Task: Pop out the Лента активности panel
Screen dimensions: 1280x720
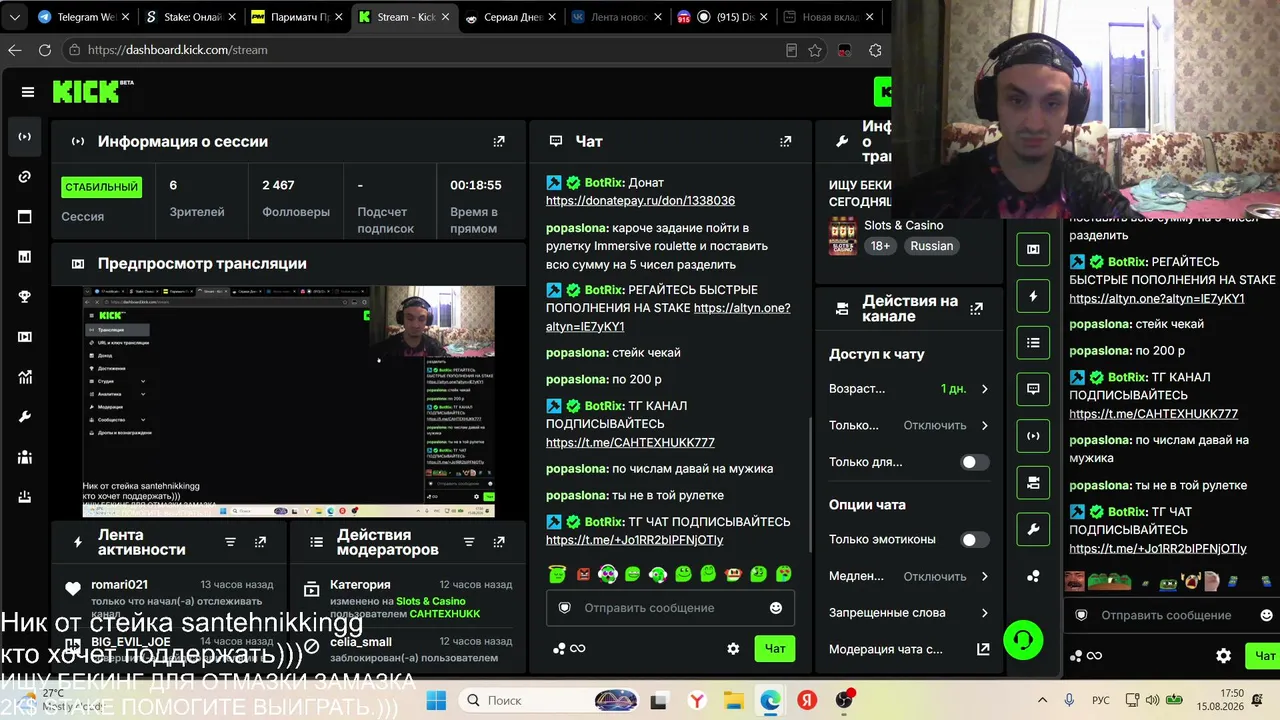Action: [260, 542]
